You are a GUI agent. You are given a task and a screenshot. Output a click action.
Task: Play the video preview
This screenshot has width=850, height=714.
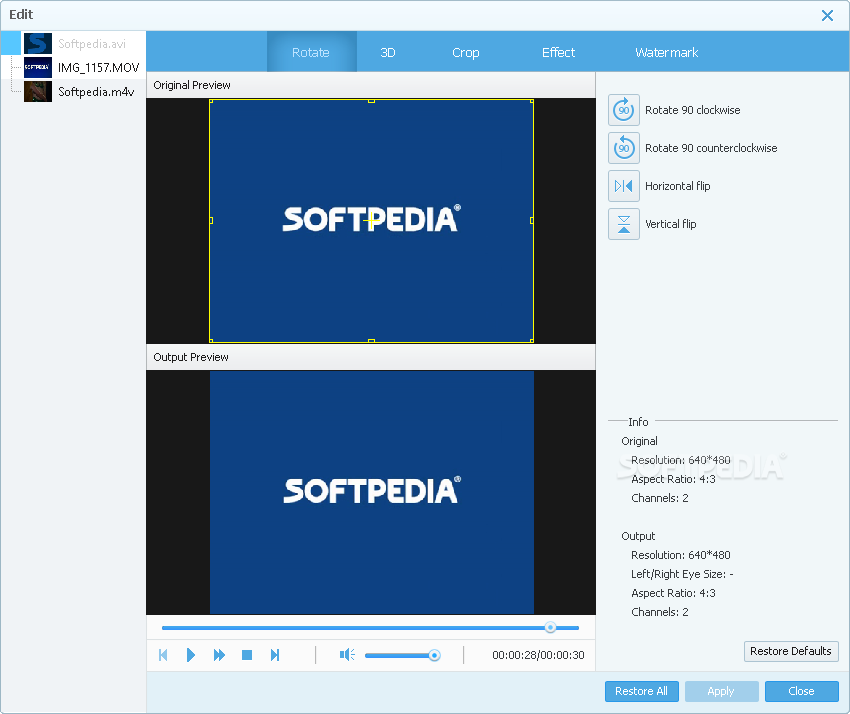pyautogui.click(x=191, y=655)
